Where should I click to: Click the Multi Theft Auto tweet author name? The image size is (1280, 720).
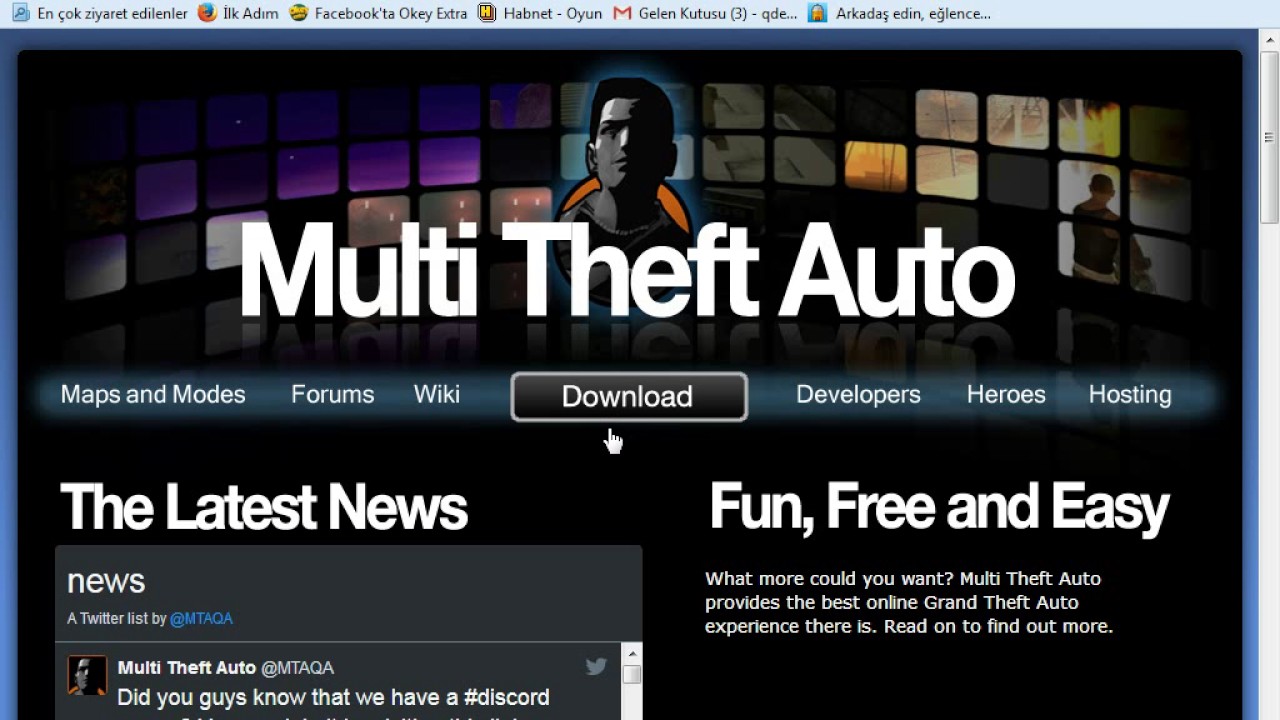point(187,667)
